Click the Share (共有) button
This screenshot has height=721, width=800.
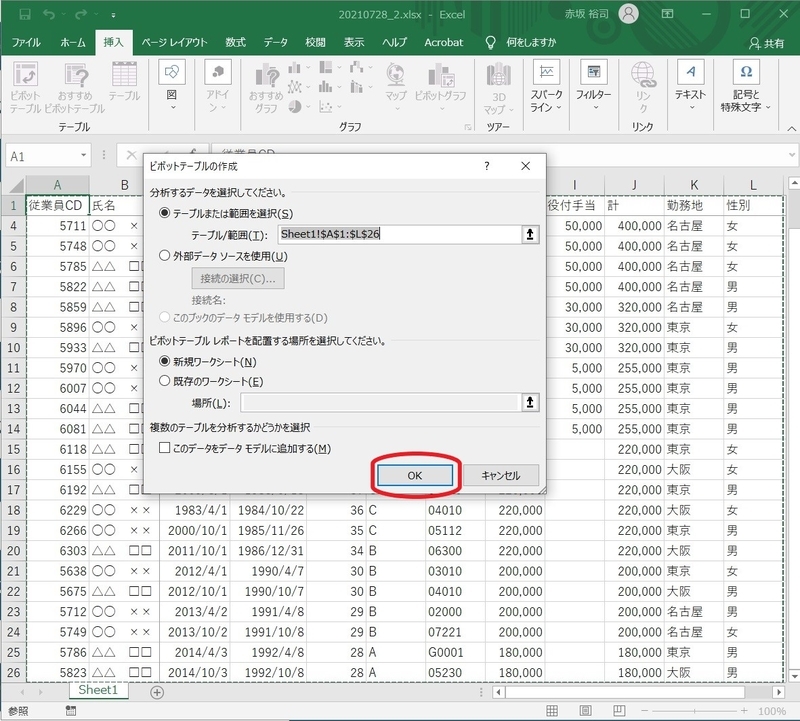click(x=766, y=43)
